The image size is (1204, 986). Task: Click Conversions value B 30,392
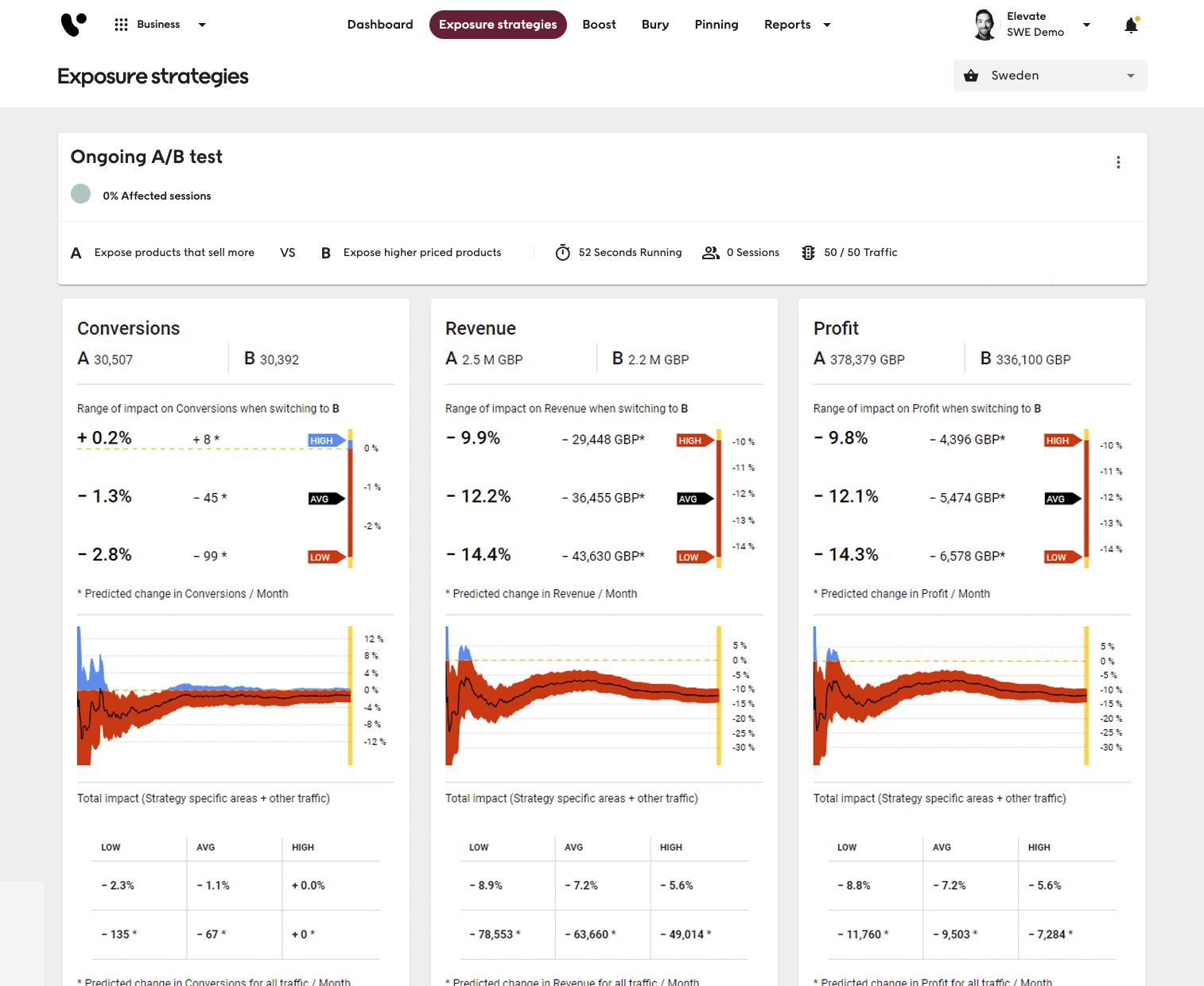pos(271,359)
